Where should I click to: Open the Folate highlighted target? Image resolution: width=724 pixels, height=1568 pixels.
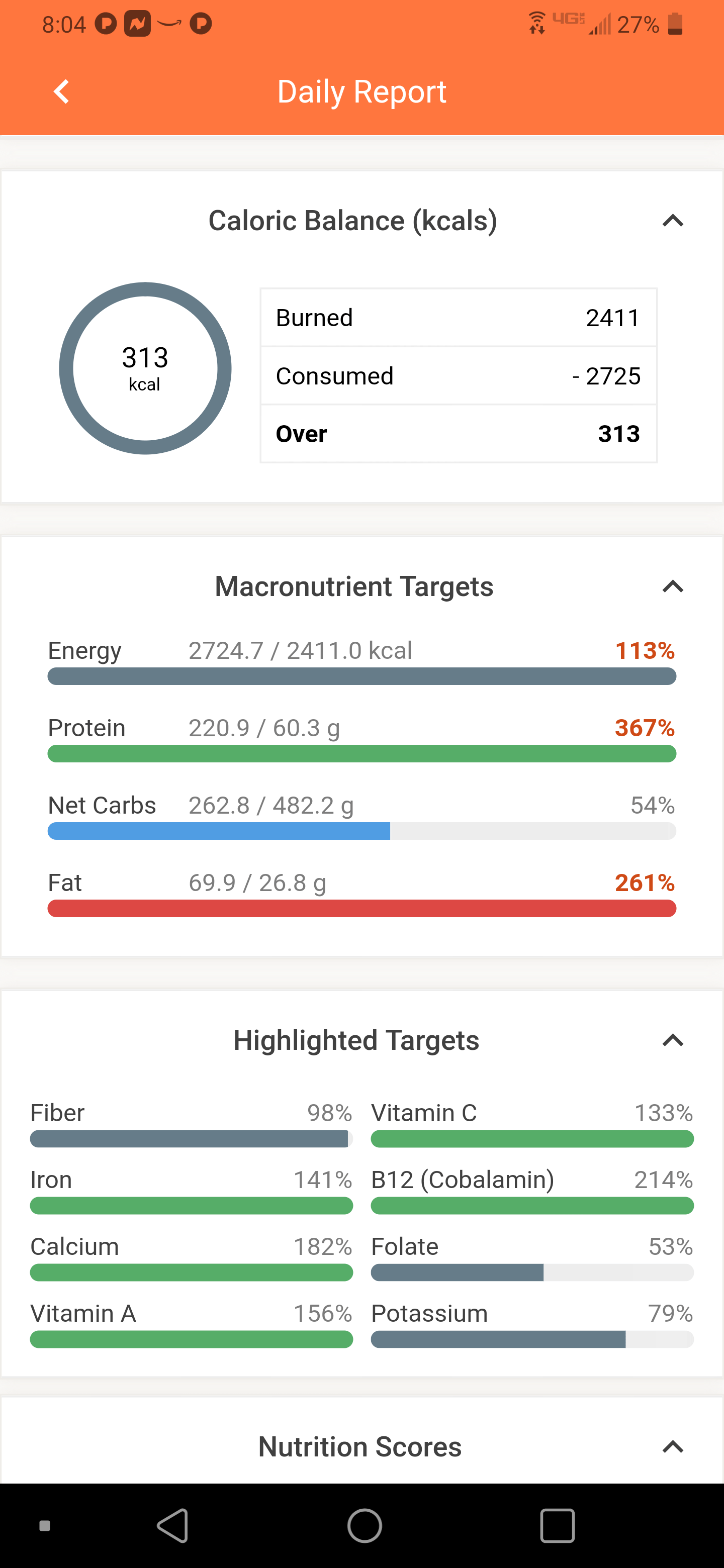pyautogui.click(x=404, y=1246)
